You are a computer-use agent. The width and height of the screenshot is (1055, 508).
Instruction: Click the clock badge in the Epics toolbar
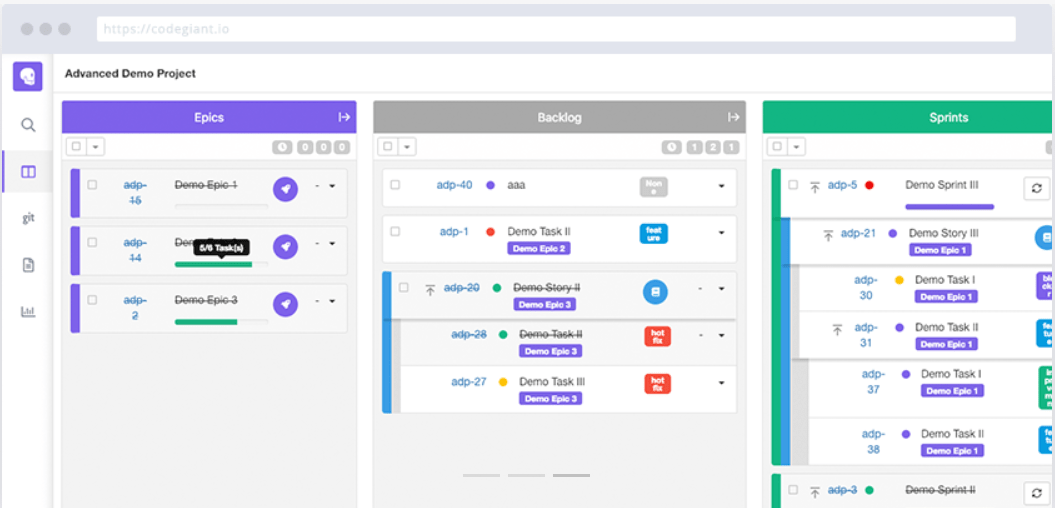(283, 147)
